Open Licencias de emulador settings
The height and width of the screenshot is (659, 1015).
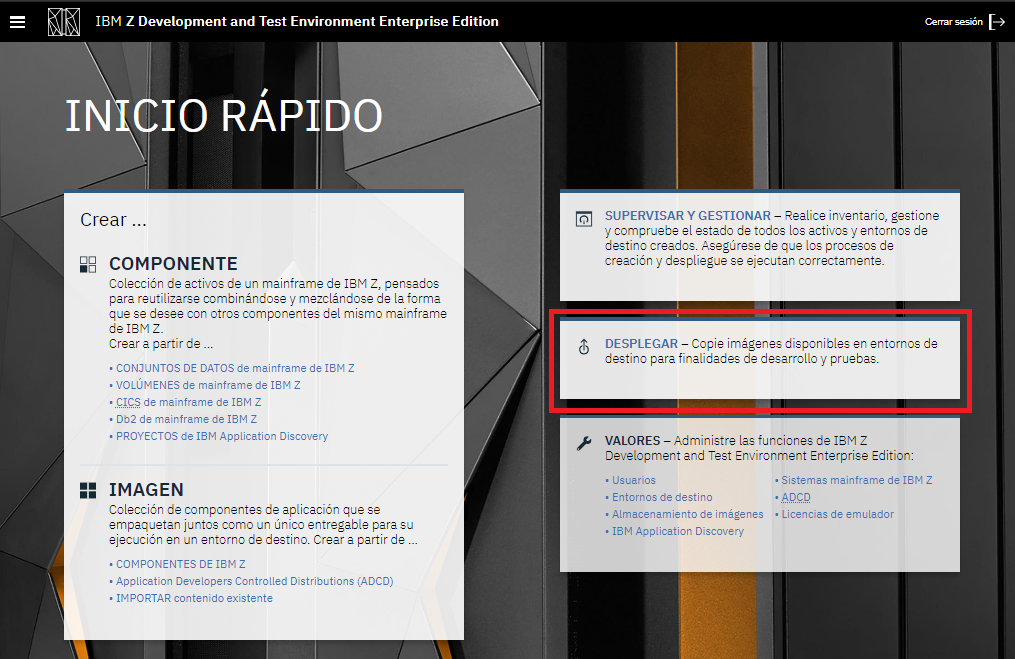pyautogui.click(x=837, y=514)
